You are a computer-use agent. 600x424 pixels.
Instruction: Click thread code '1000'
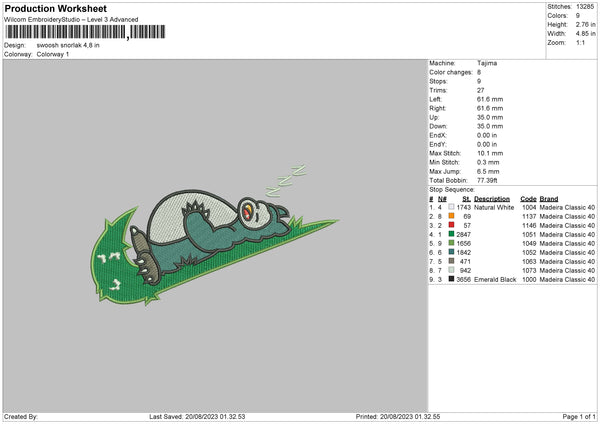[x=529, y=280]
